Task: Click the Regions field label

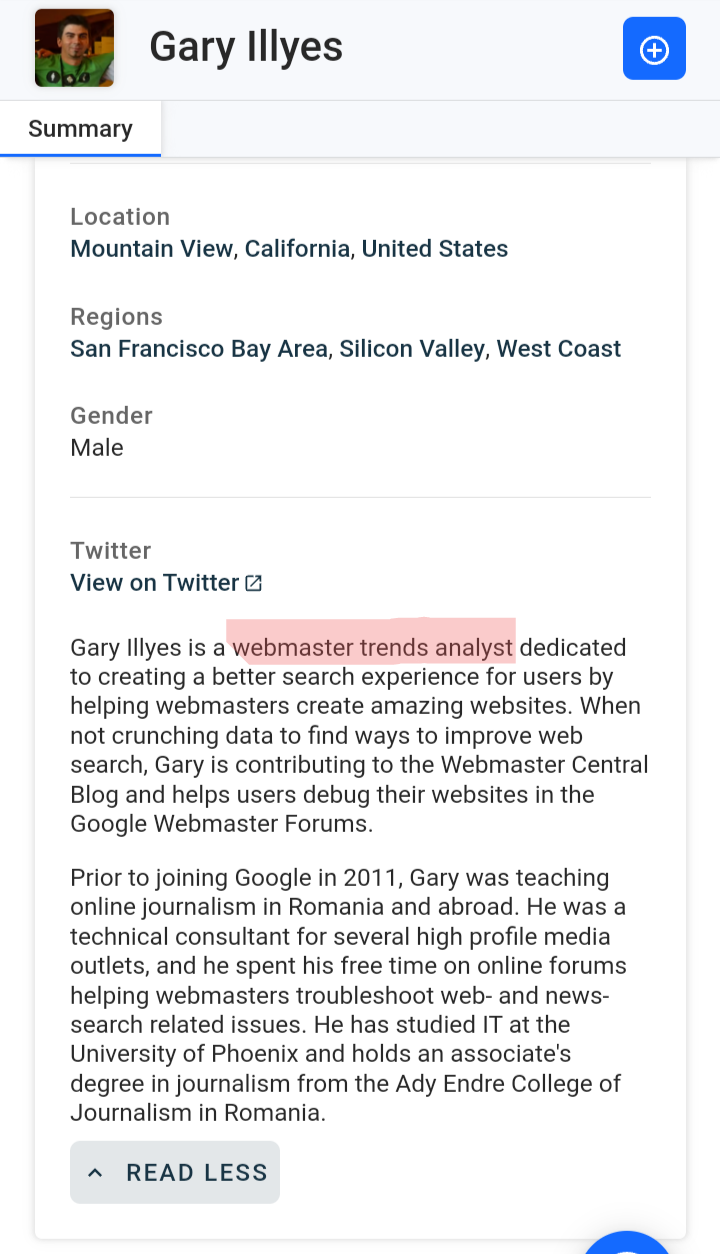Action: [116, 316]
